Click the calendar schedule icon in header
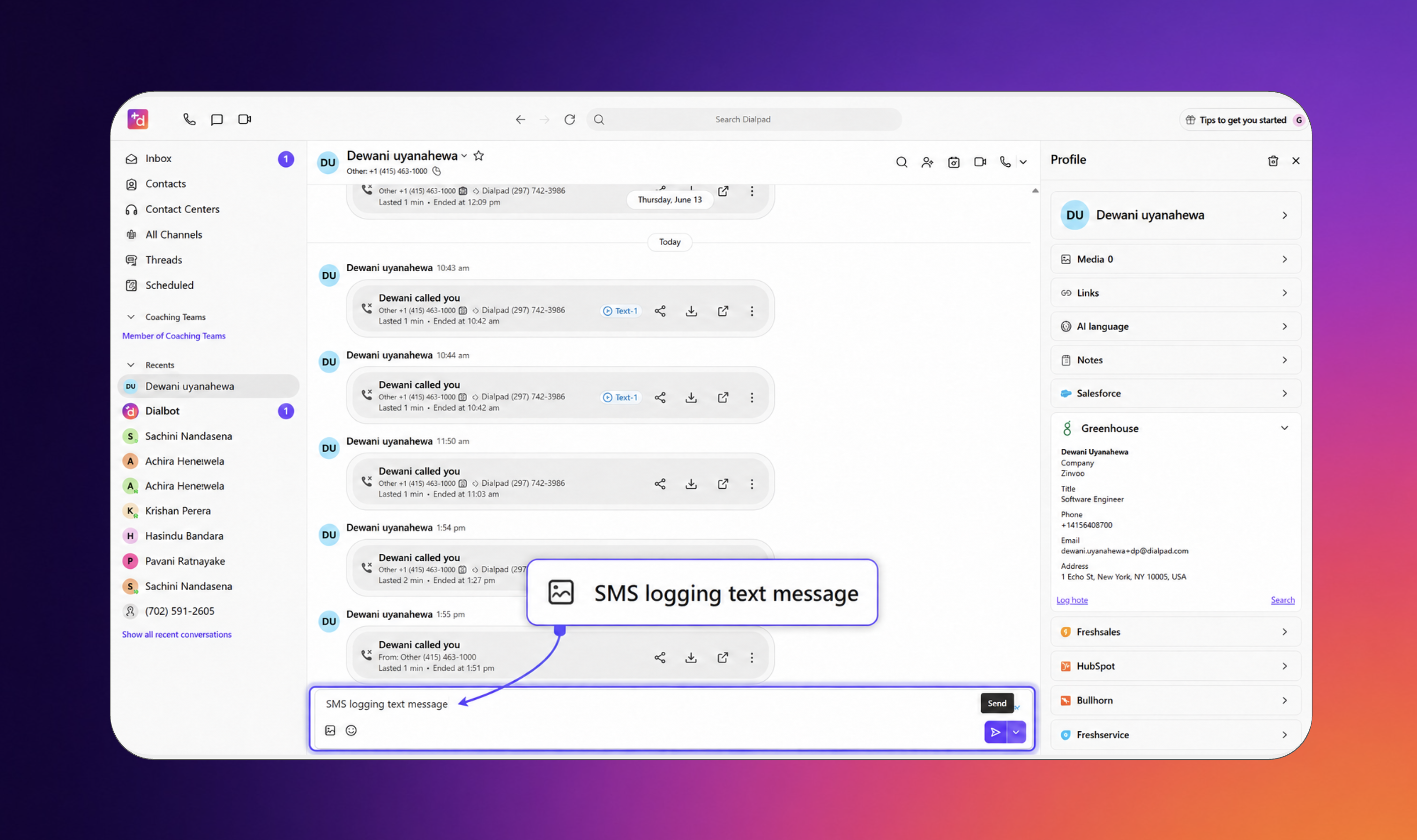 (954, 163)
